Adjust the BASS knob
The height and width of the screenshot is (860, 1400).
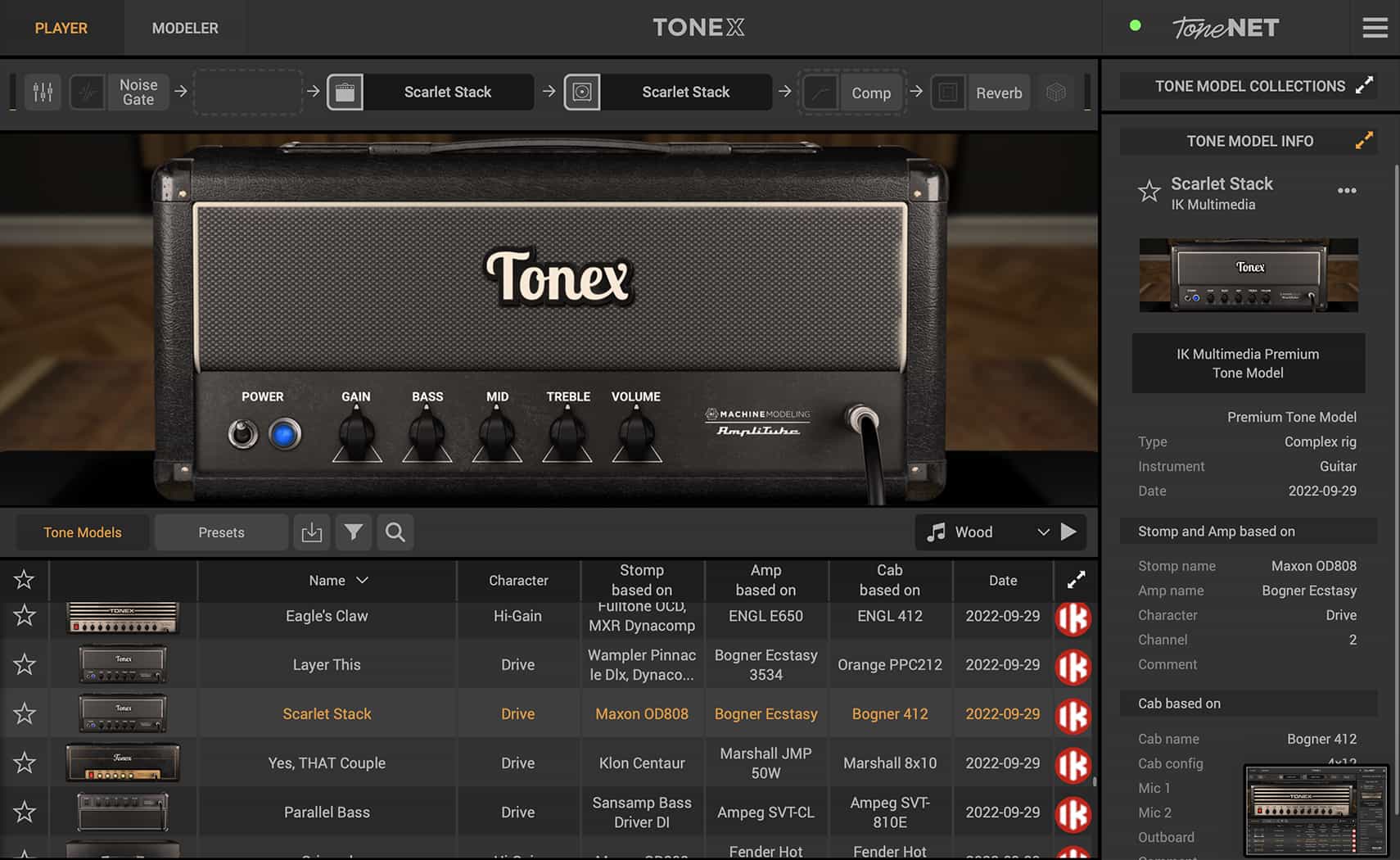[x=427, y=435]
